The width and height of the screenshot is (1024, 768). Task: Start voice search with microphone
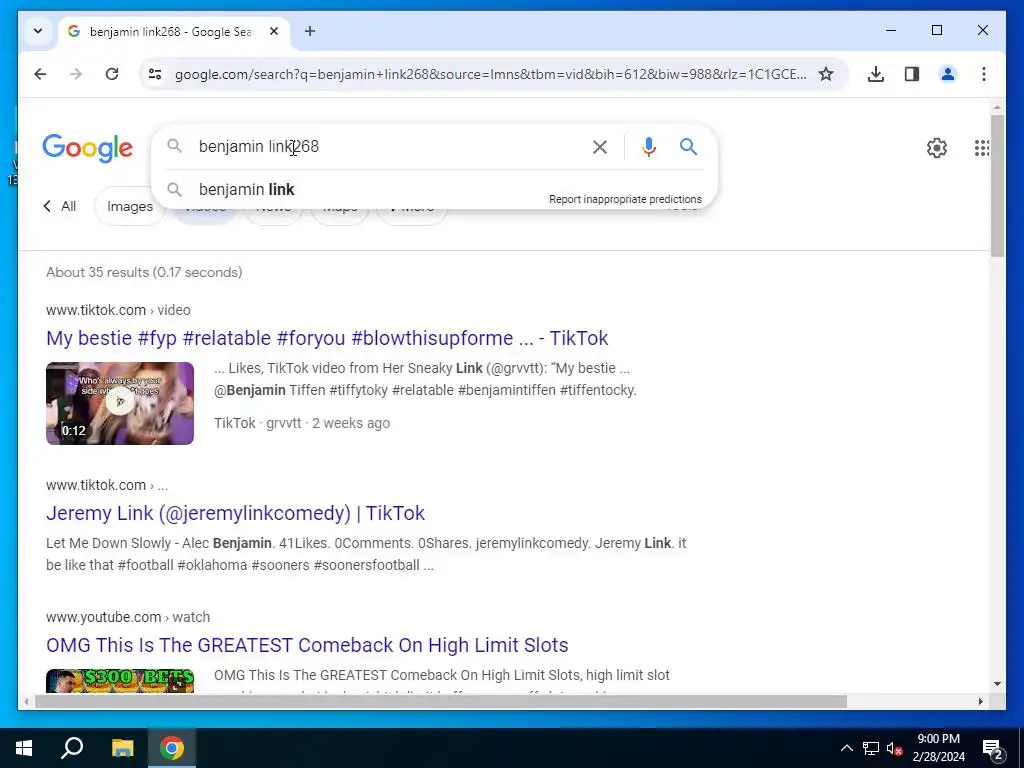[x=648, y=147]
